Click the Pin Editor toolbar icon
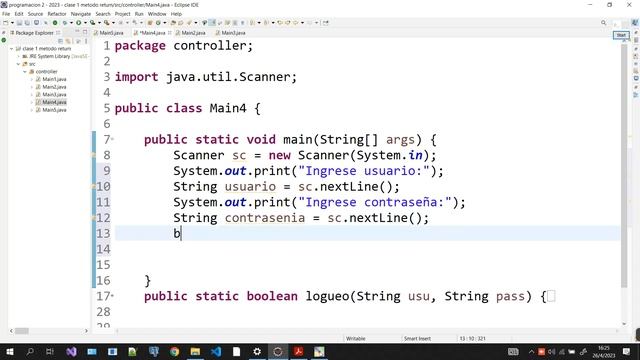Image resolution: width=640 pixels, height=360 pixels. pos(325,23)
